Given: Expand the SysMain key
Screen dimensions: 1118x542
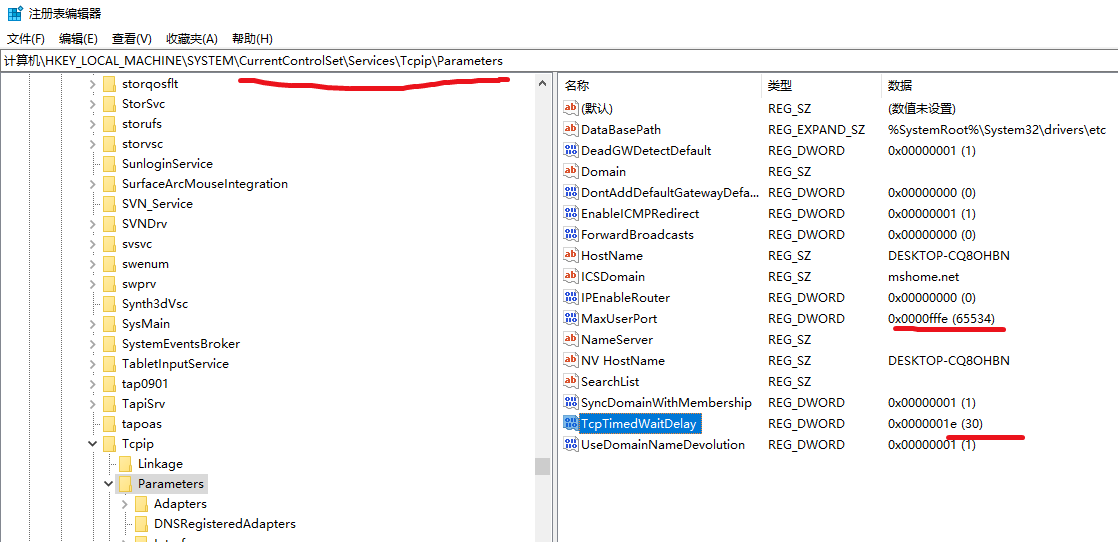Looking at the screenshot, I should 92,324.
